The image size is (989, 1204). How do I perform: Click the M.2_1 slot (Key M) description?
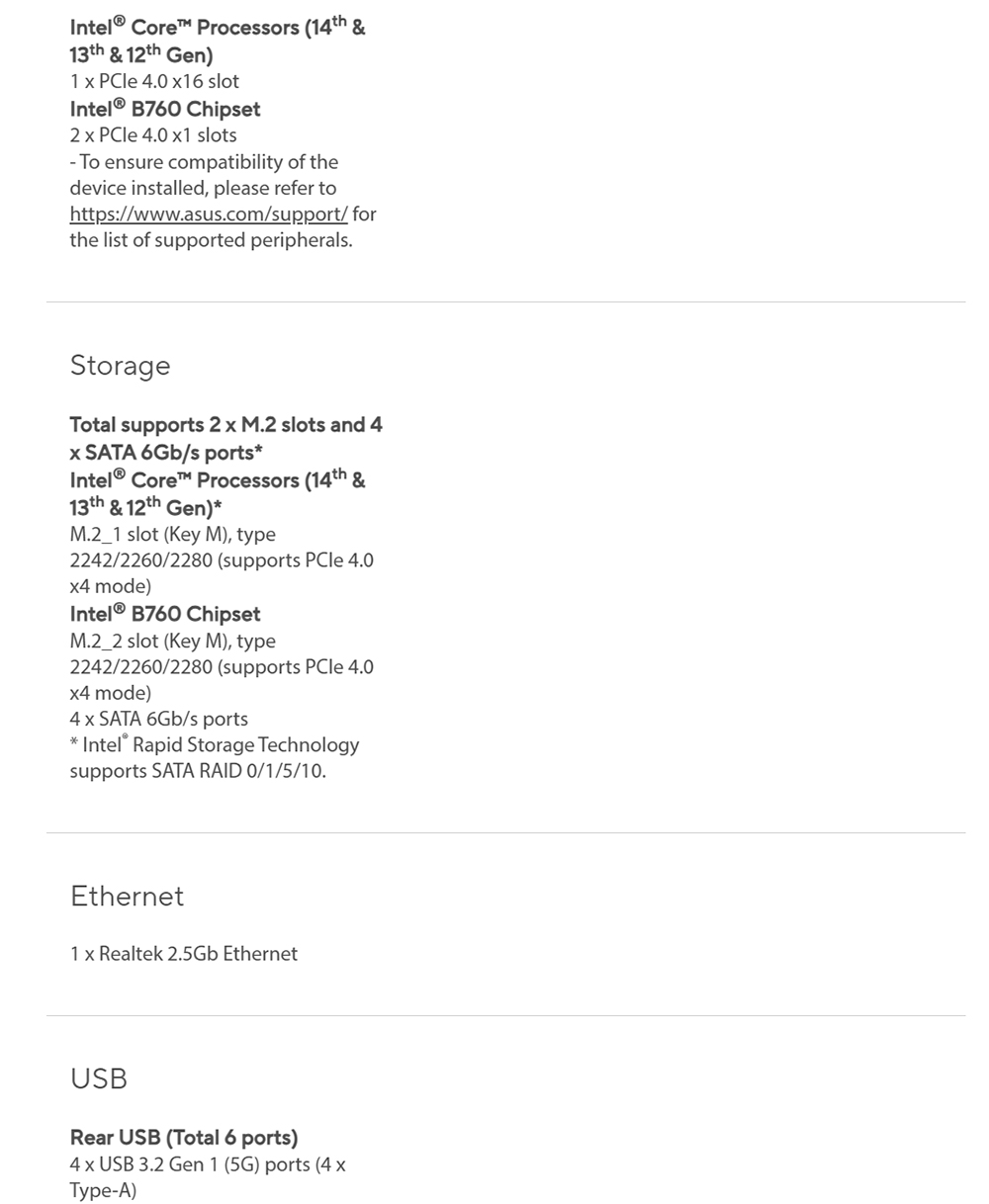(222, 560)
